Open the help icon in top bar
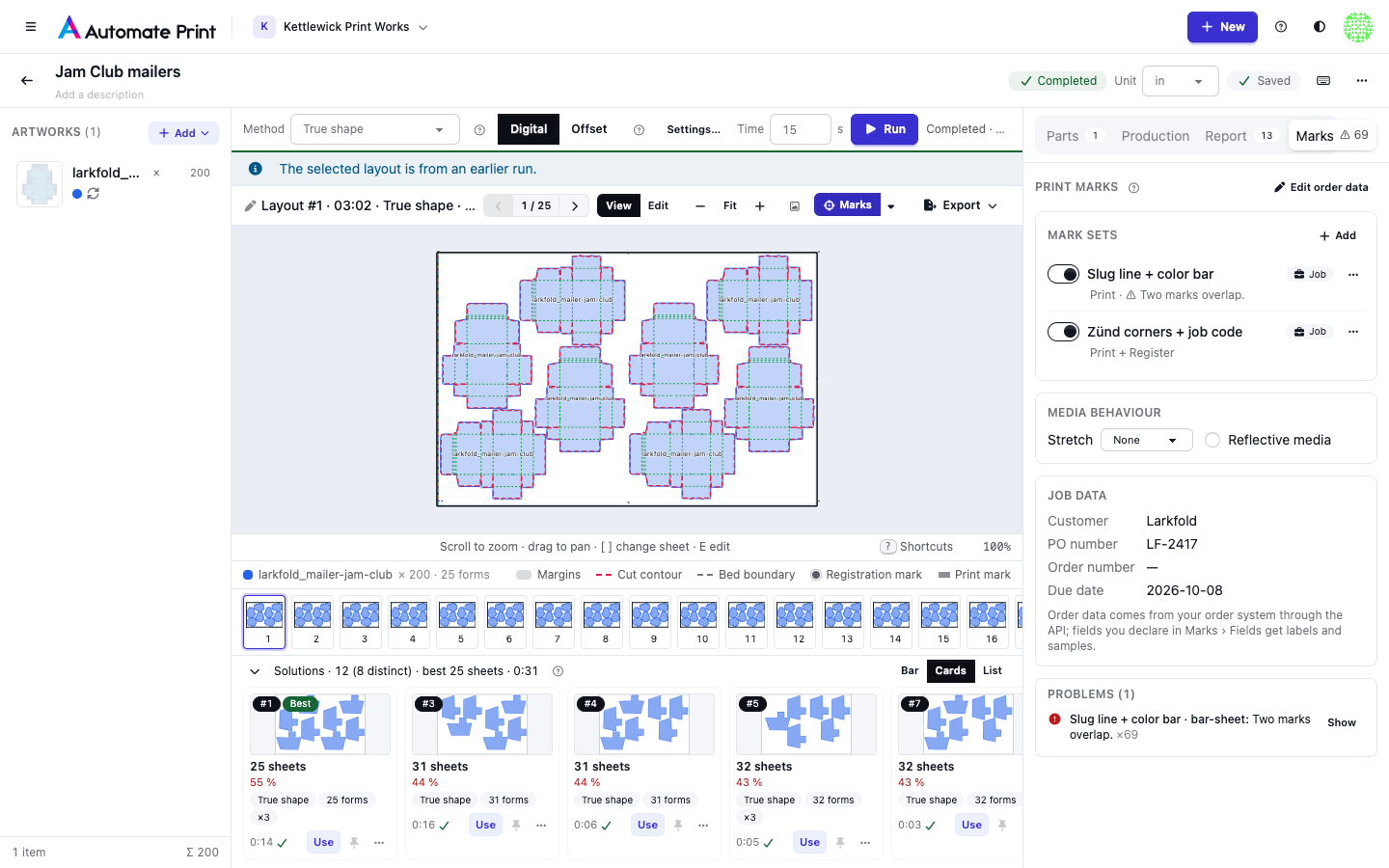The image size is (1389, 868). point(1281,27)
